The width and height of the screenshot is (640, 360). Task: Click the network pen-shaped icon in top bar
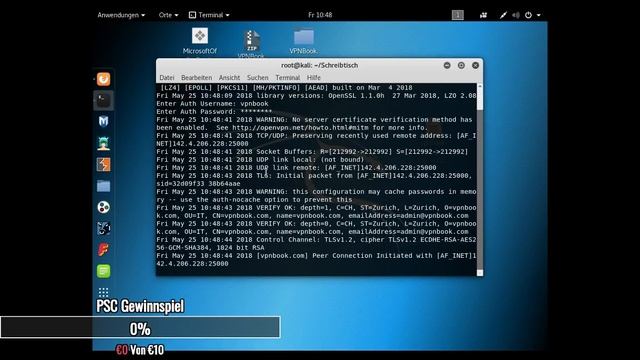503,15
